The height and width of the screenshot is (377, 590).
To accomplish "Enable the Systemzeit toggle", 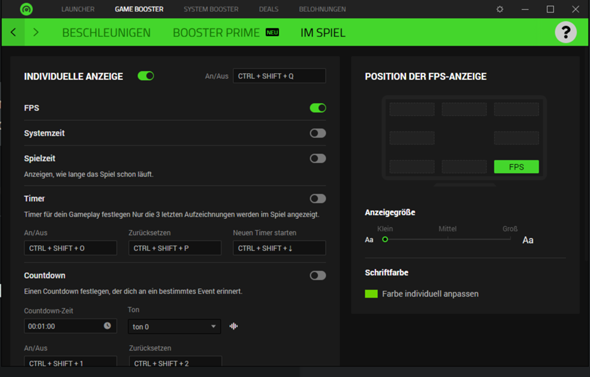I will click(318, 133).
